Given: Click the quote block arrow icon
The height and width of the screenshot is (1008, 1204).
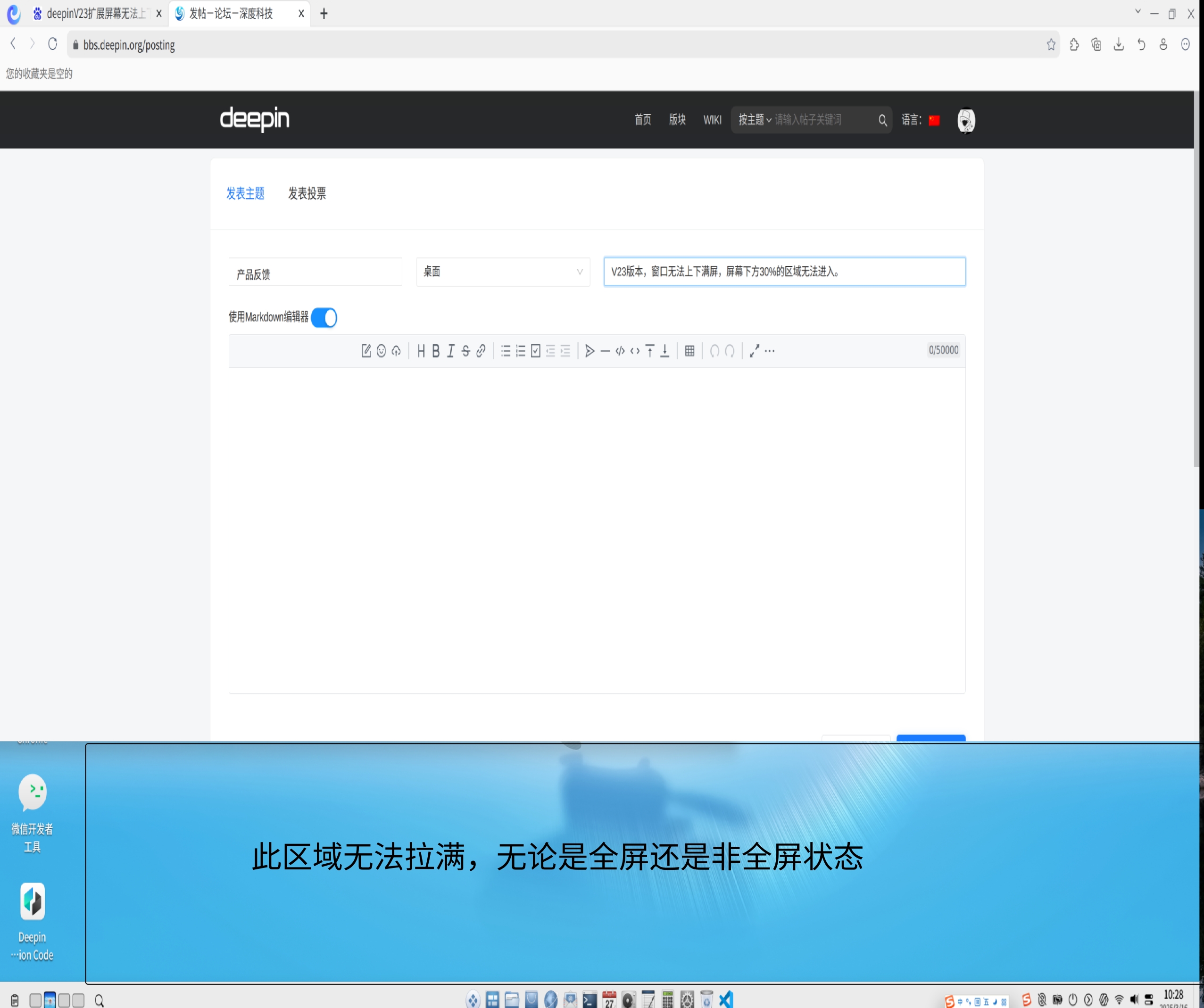Looking at the screenshot, I should pyautogui.click(x=590, y=351).
